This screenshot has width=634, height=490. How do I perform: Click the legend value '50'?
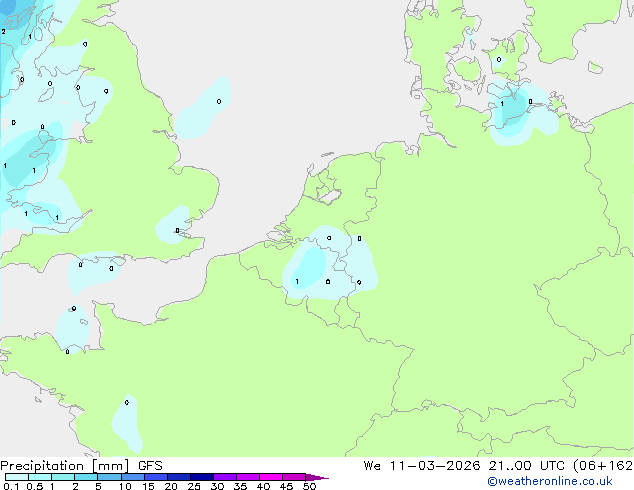coord(309,486)
